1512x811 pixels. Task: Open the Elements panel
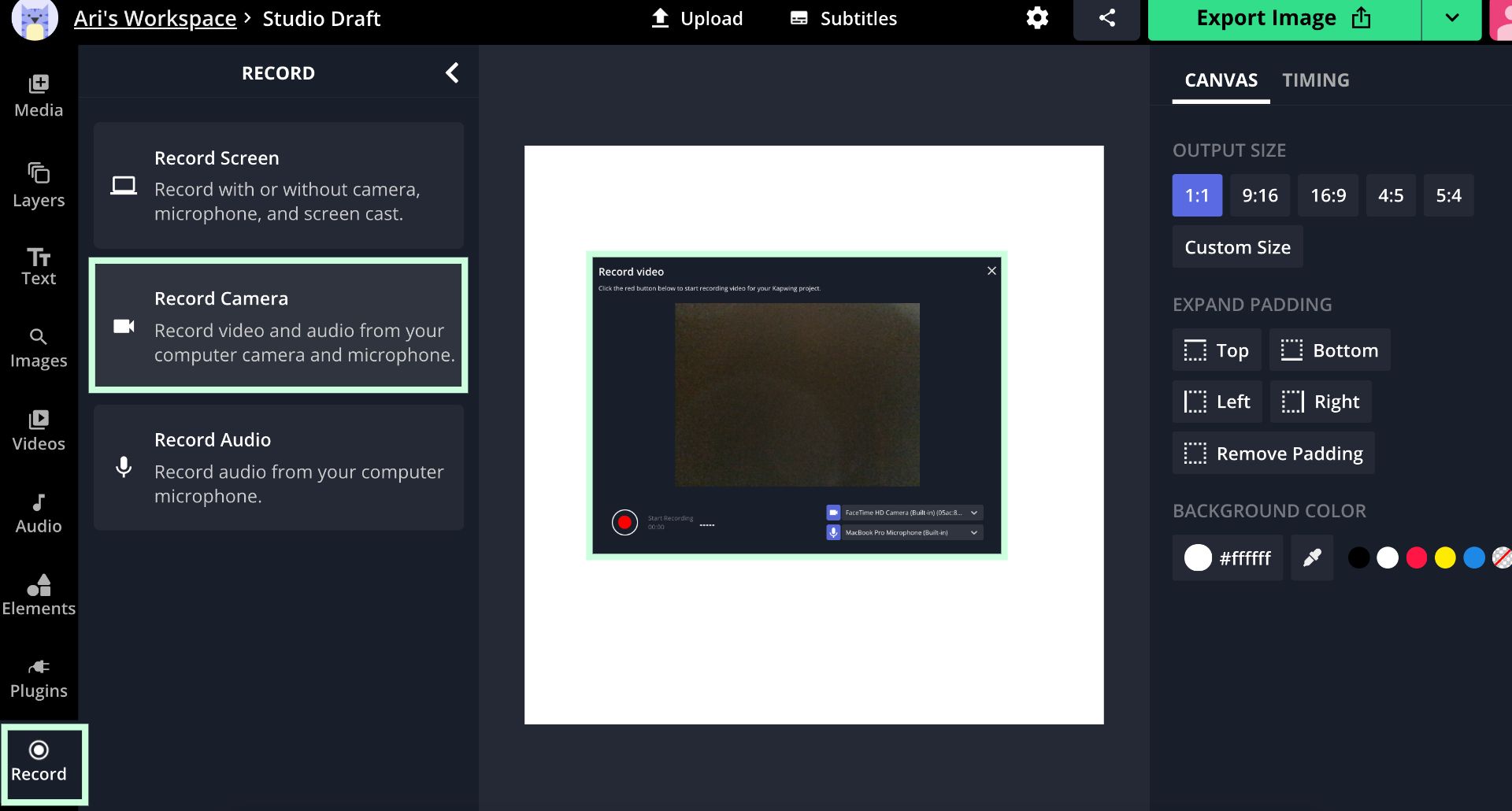(39, 595)
